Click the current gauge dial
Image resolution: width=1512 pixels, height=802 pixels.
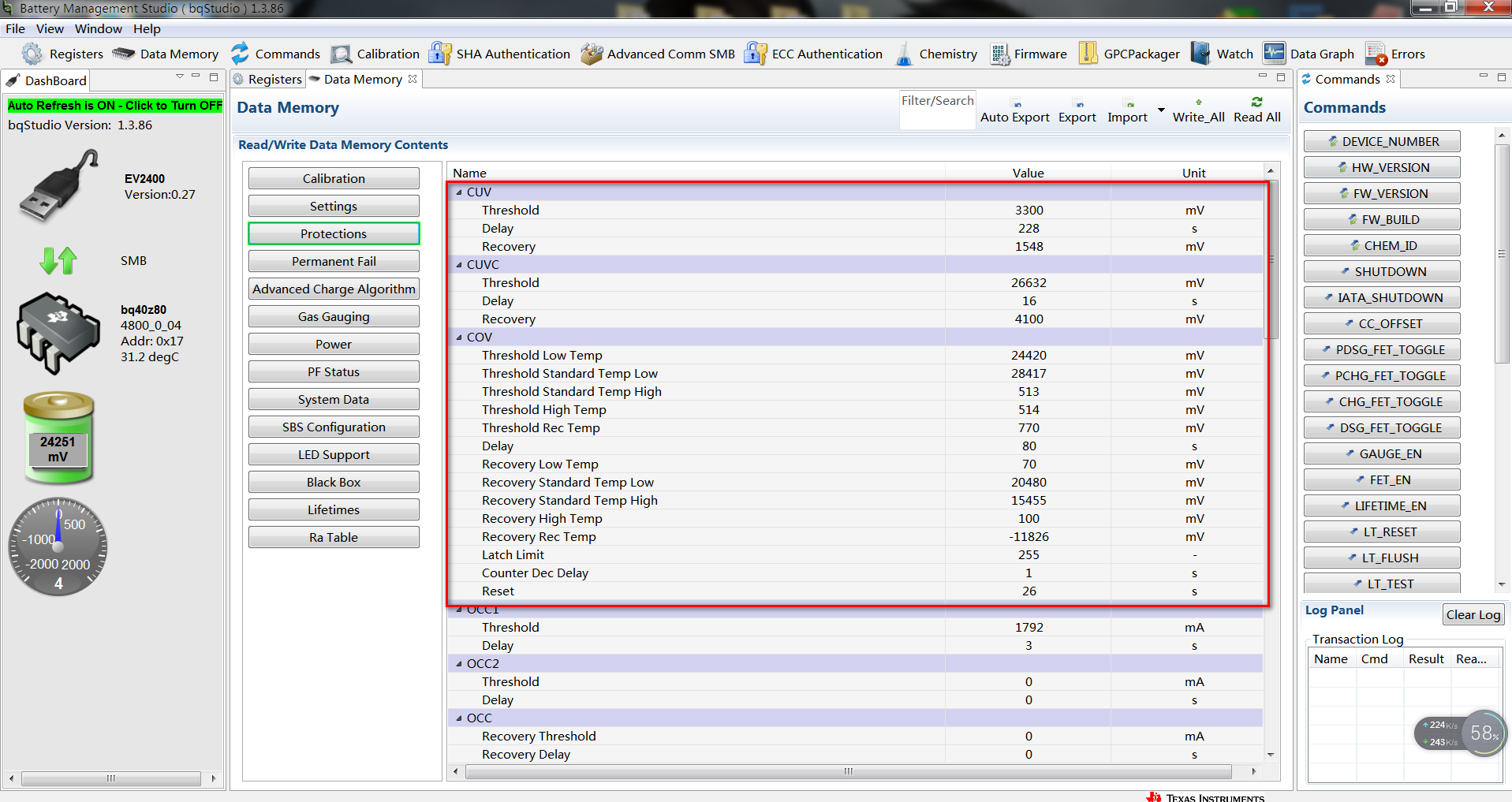58,546
